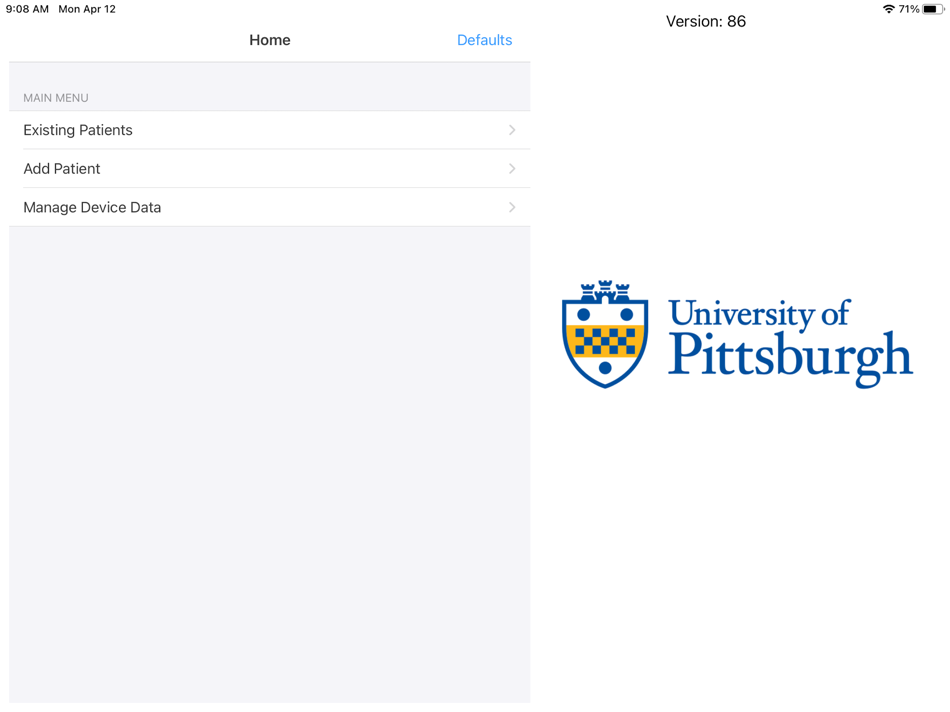The image size is (950, 712).
Task: Tap chevron beside Existing Patients
Action: tap(512, 130)
